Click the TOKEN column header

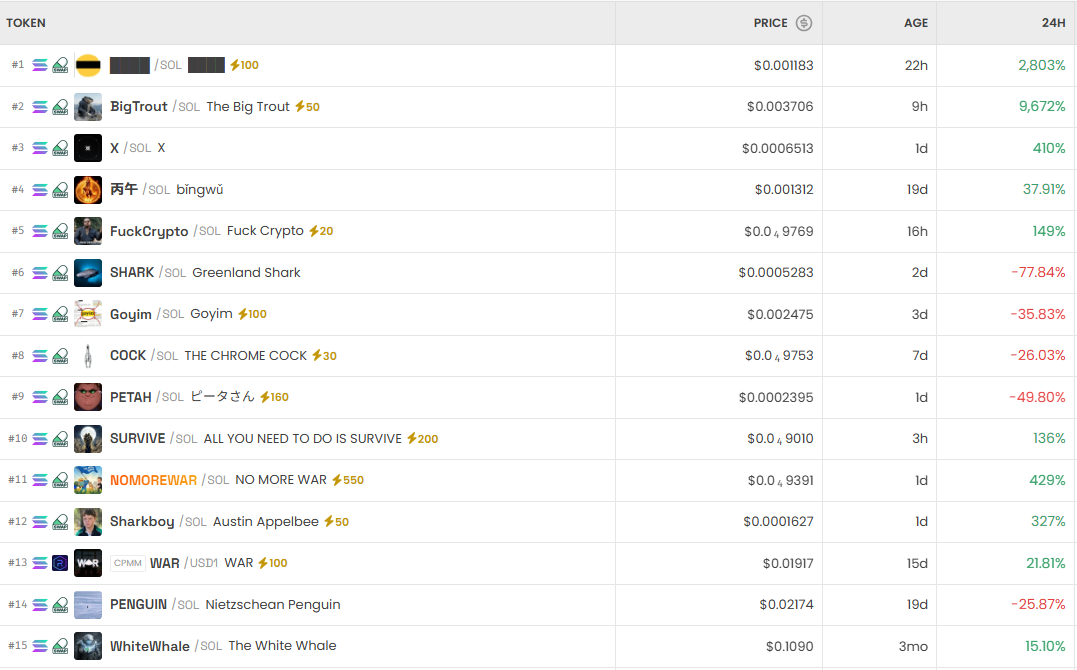pyautogui.click(x=26, y=23)
